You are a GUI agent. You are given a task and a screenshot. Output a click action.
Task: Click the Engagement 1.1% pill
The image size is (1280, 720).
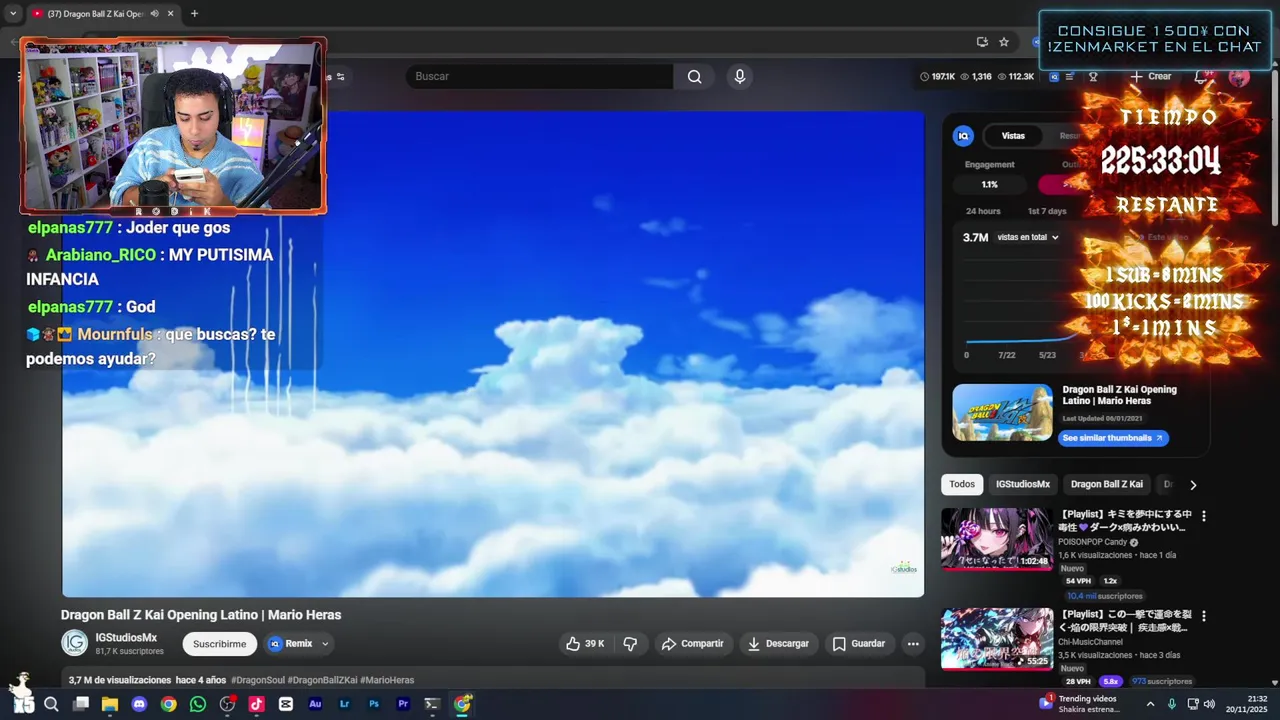[989, 185]
